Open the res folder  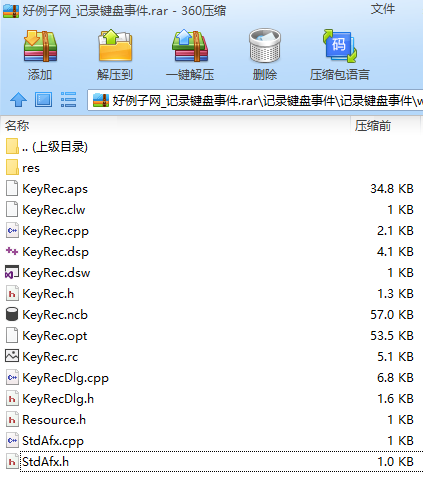click(212, 168)
